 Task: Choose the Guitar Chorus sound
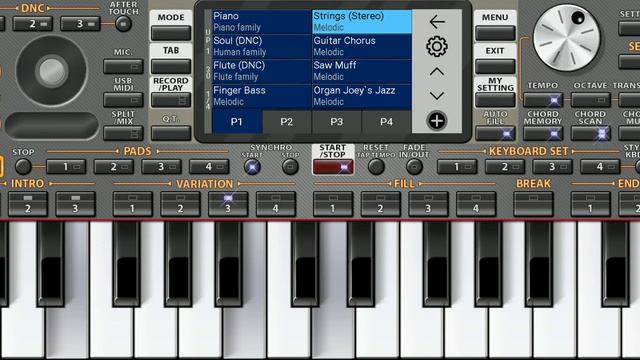362,46
